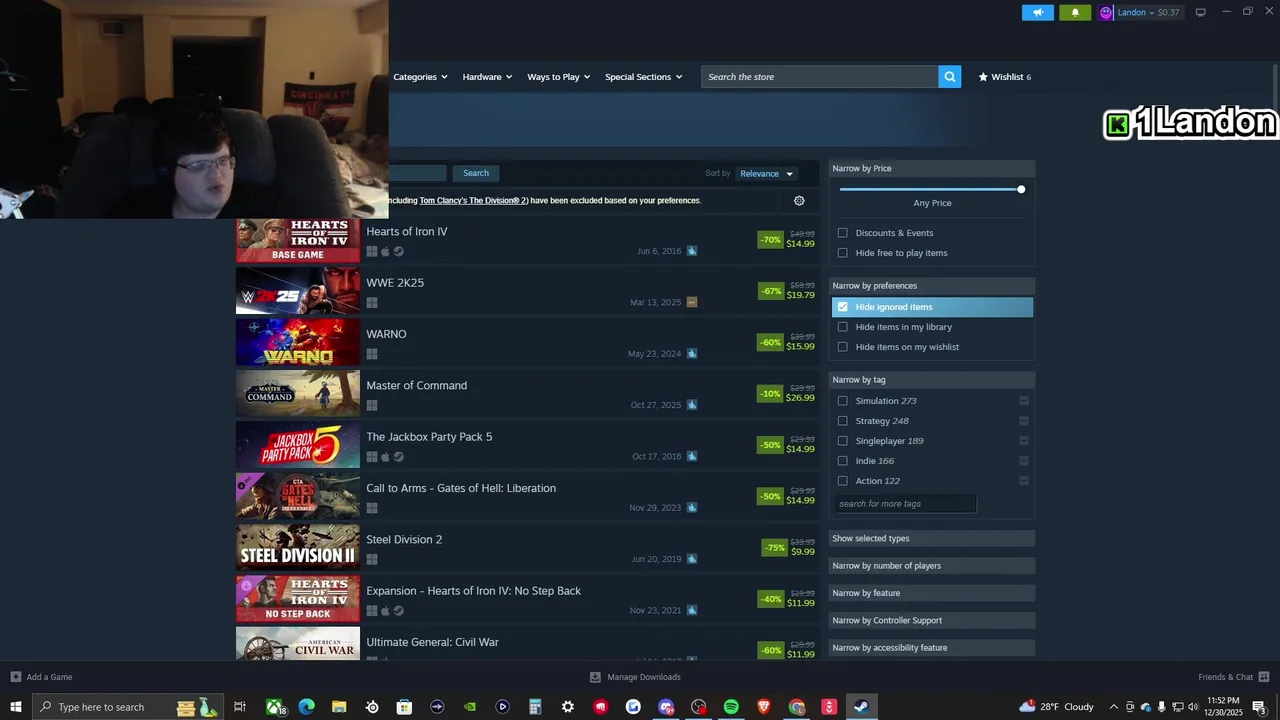The image size is (1280, 720).
Task: Check Hide items in my library
Action: 842,327
